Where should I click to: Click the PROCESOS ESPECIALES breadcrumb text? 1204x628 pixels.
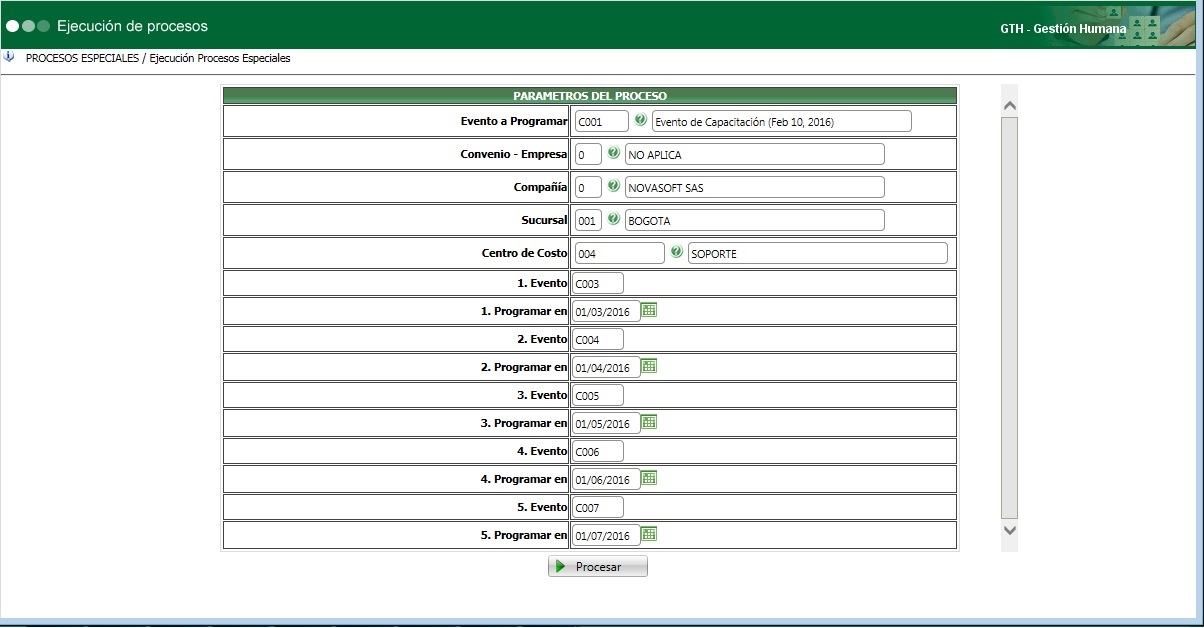82,58
